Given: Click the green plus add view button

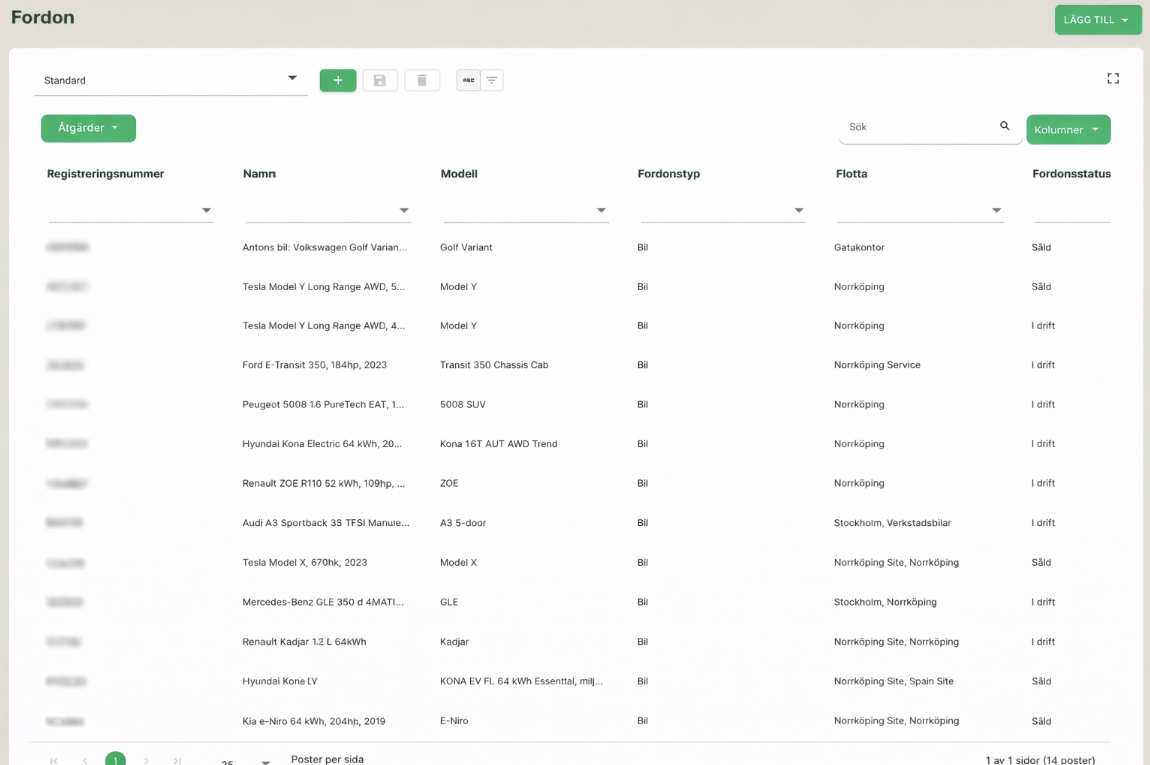Looking at the screenshot, I should click(338, 81).
